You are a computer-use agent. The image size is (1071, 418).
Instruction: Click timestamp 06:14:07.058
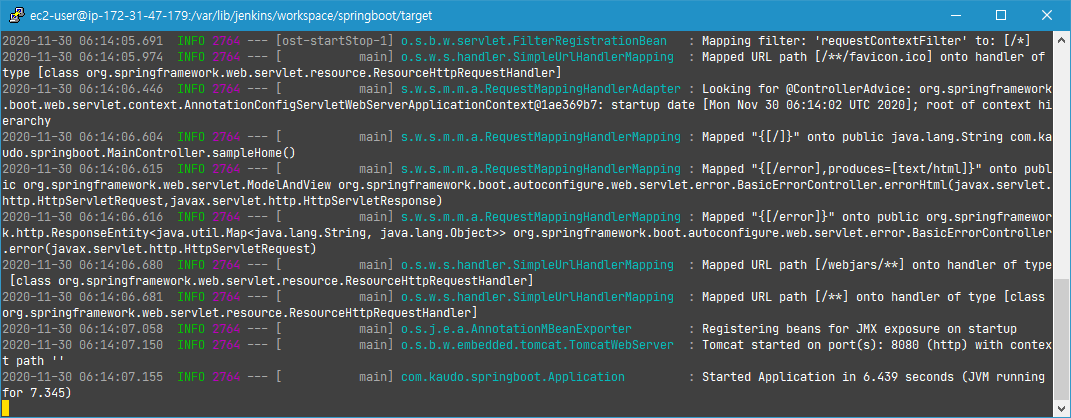point(123,329)
